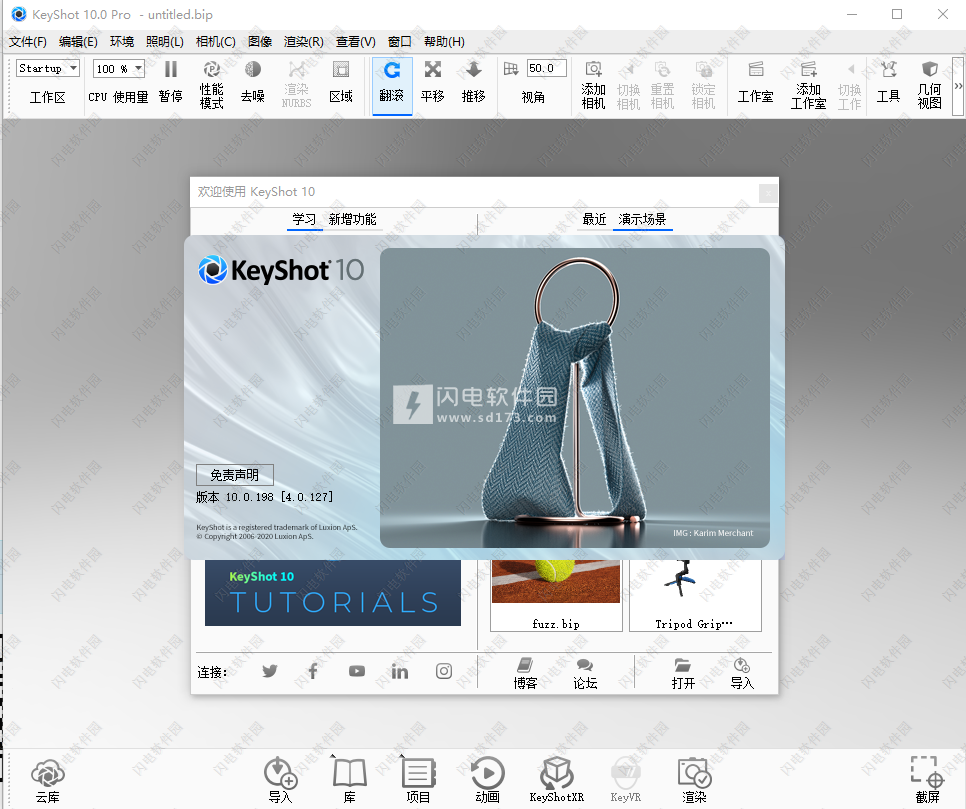
Task: Toggle the 库 library panel
Action: point(349,781)
